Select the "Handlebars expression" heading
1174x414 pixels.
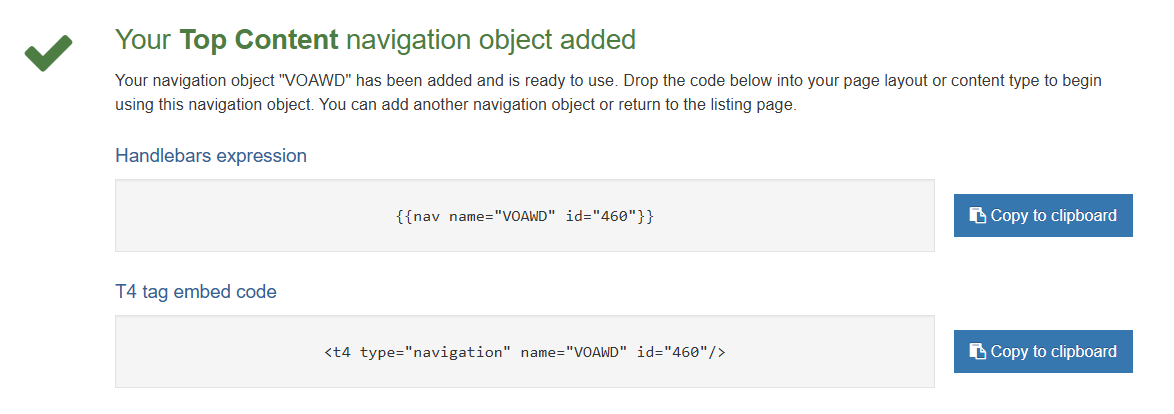(211, 156)
